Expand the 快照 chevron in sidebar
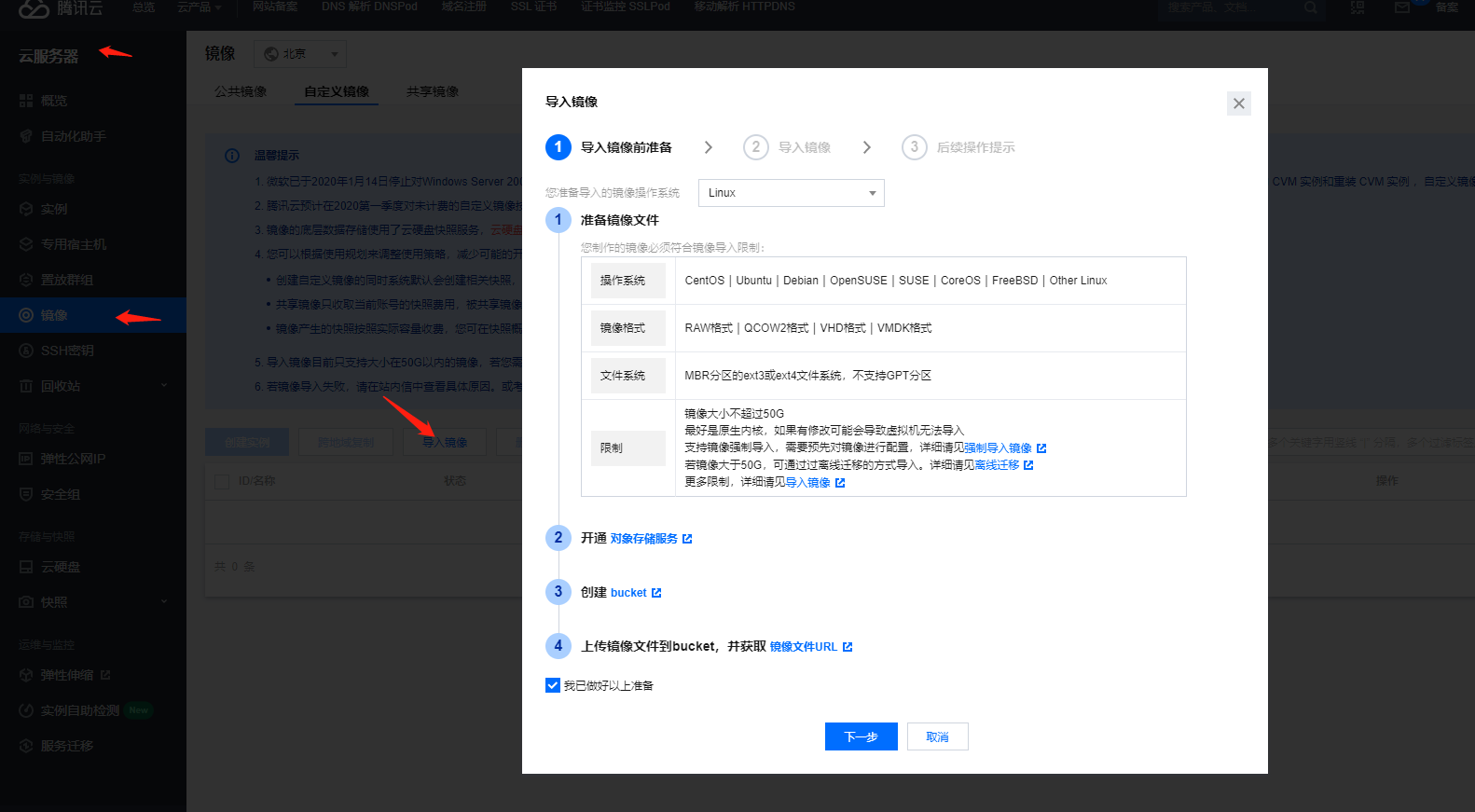Image resolution: width=1475 pixels, height=812 pixels. click(x=164, y=601)
